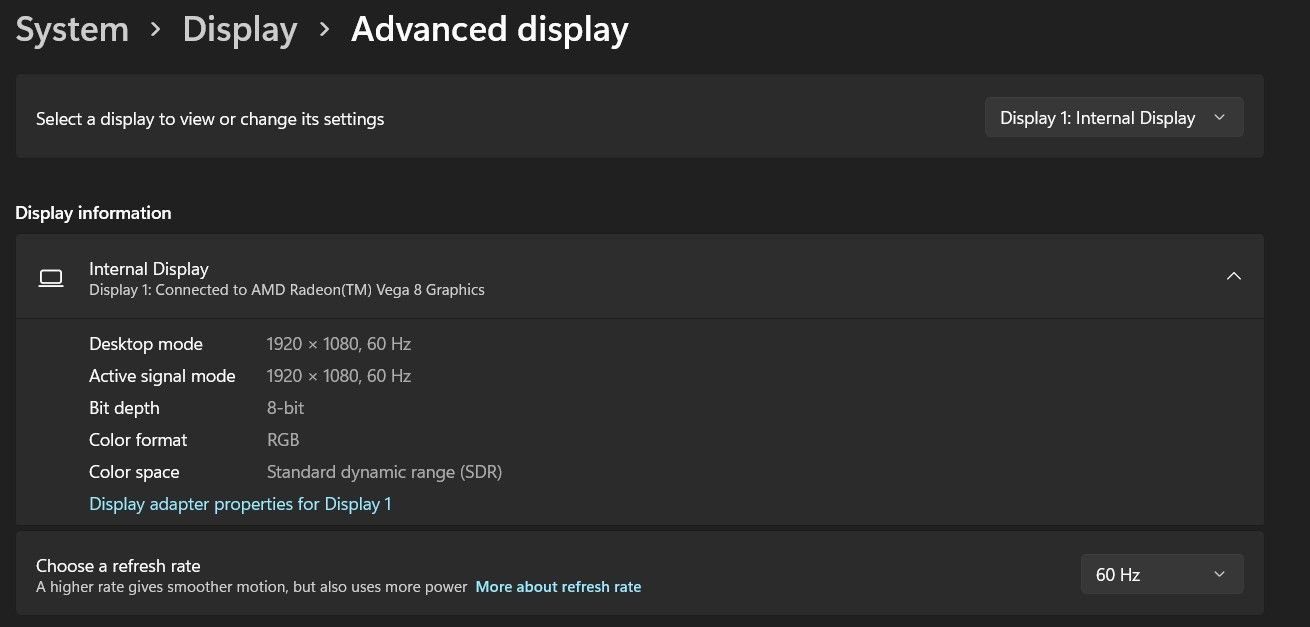Click More about refresh rate

pyautogui.click(x=558, y=587)
